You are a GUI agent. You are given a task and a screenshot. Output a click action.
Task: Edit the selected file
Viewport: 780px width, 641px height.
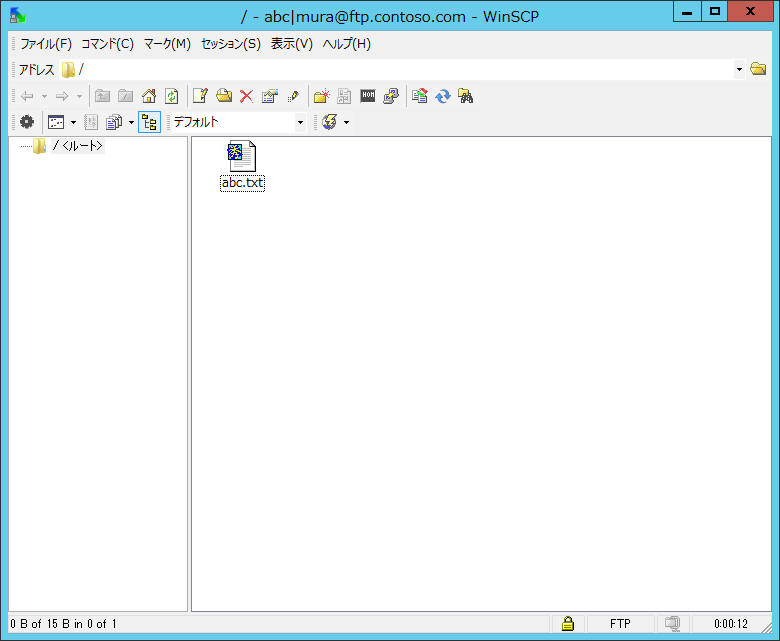click(x=200, y=96)
